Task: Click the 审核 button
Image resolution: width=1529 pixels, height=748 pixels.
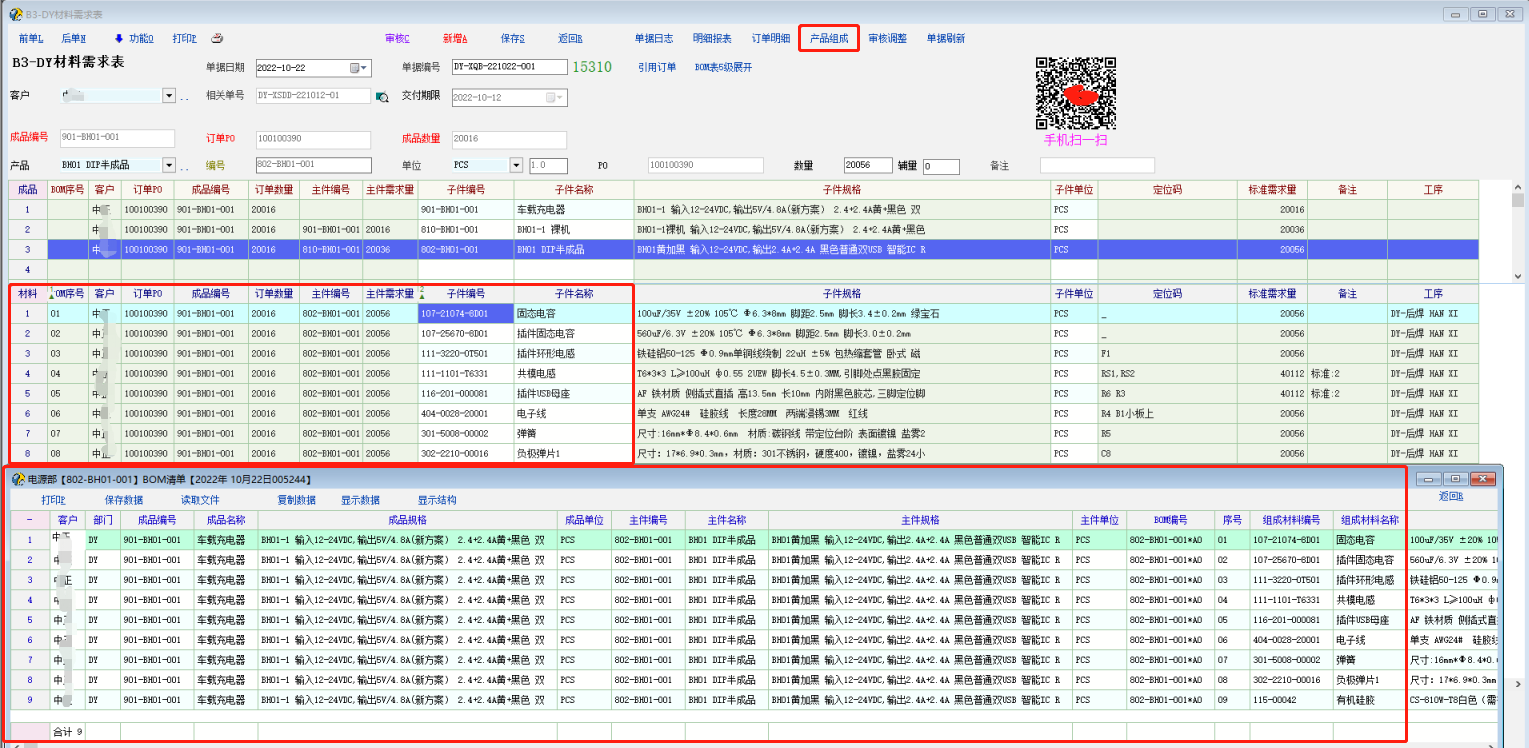Action: coord(397,39)
